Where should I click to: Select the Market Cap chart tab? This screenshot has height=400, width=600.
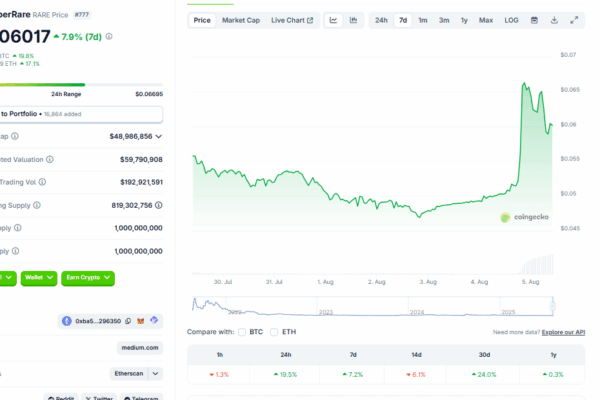point(241,20)
